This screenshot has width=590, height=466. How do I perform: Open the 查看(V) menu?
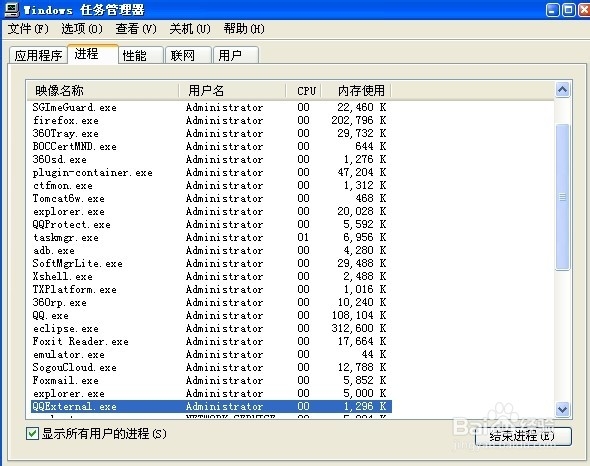(x=136, y=29)
